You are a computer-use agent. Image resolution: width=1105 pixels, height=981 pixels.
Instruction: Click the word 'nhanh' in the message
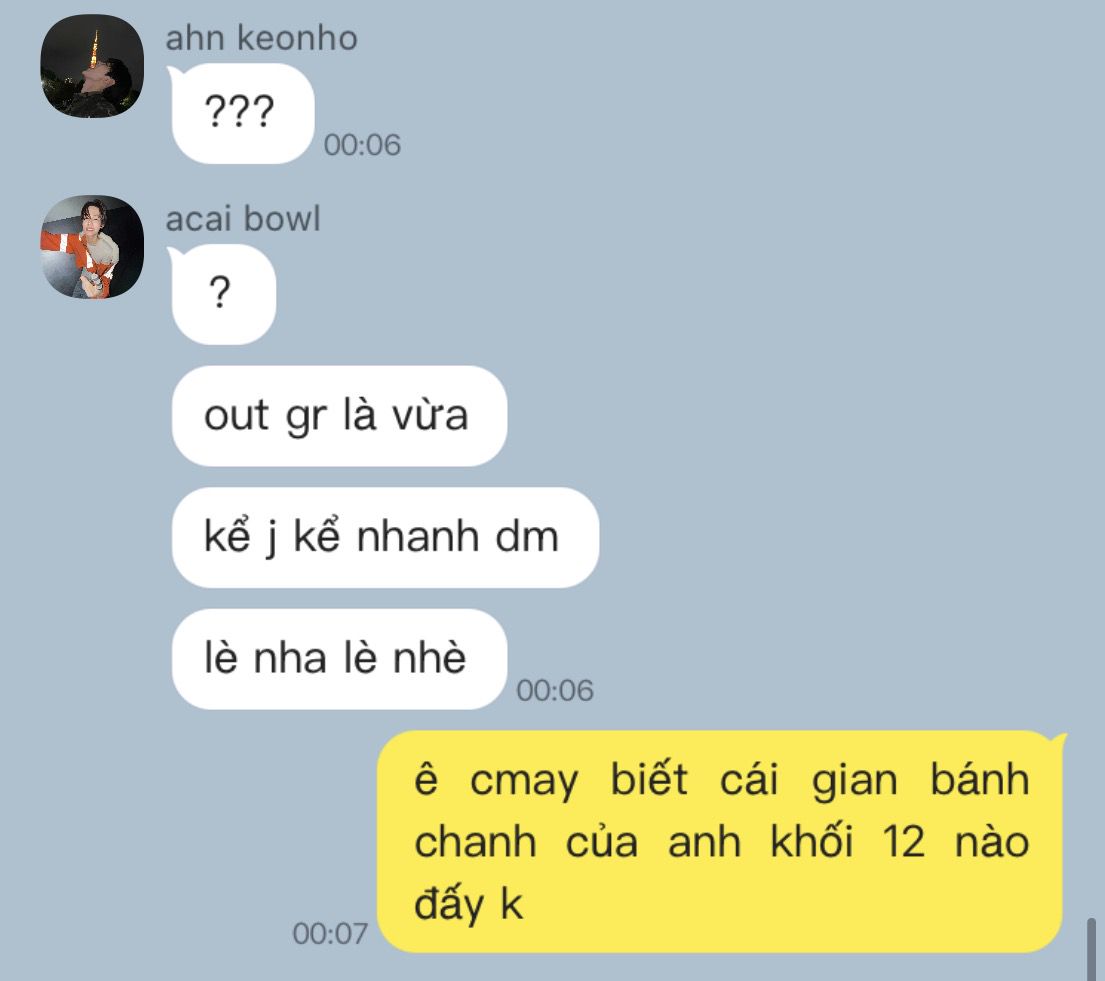(418, 538)
